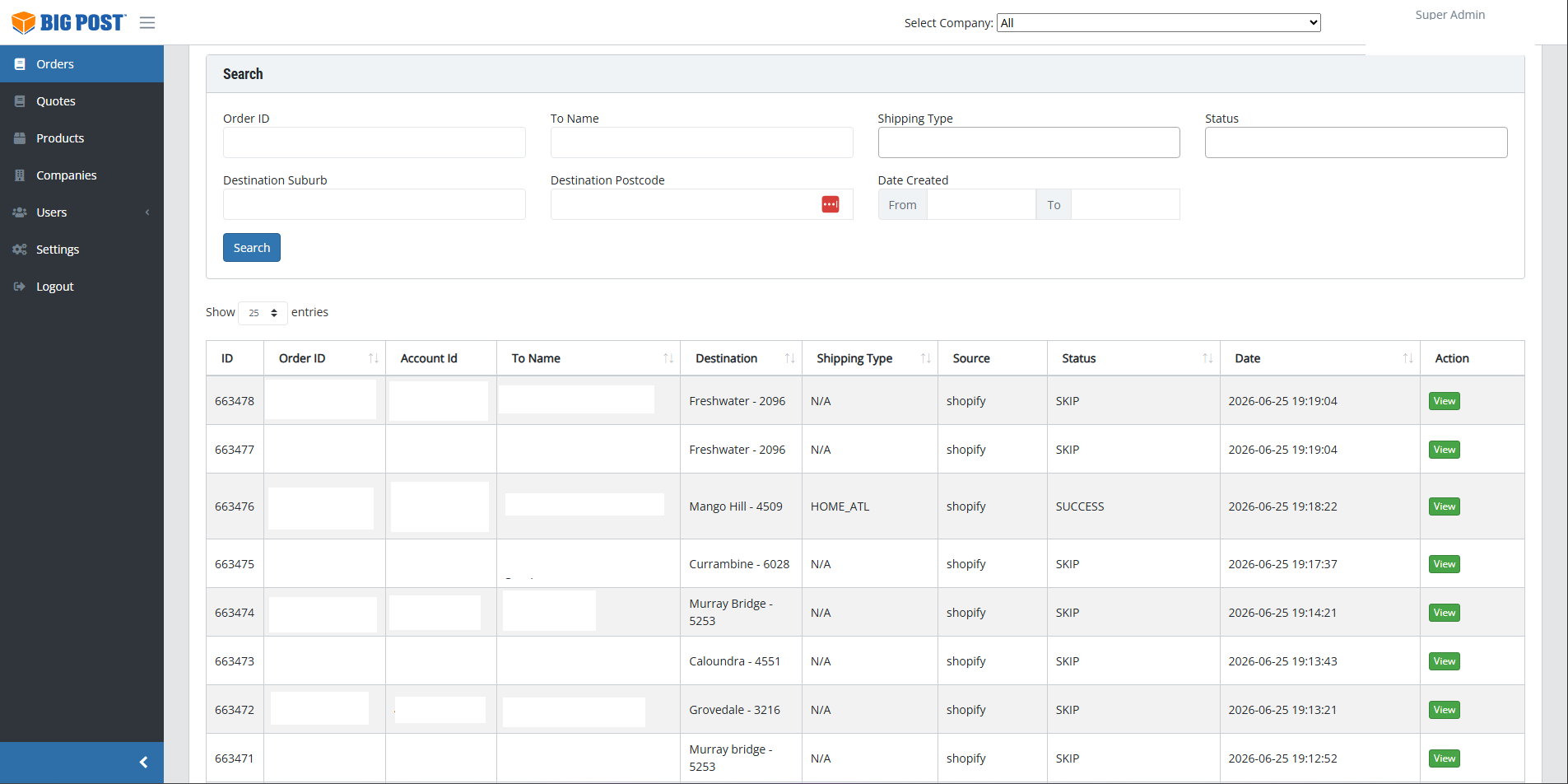
Task: Click the Search panel heading
Action: point(243,74)
